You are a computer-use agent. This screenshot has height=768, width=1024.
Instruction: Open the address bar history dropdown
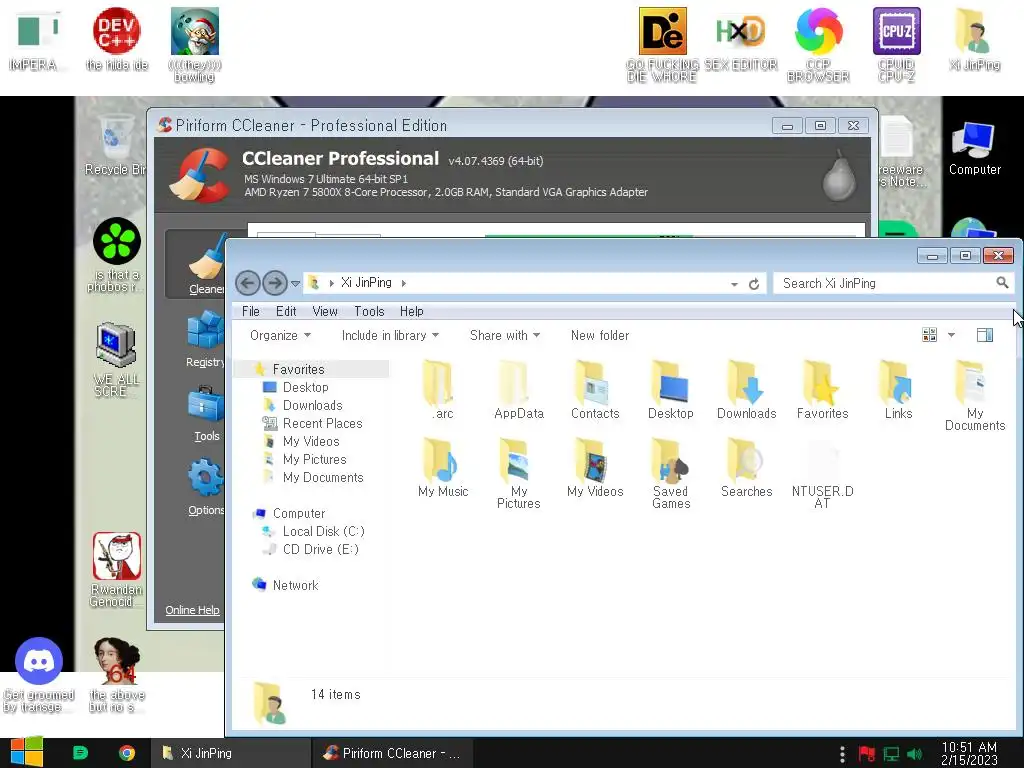[x=734, y=283]
